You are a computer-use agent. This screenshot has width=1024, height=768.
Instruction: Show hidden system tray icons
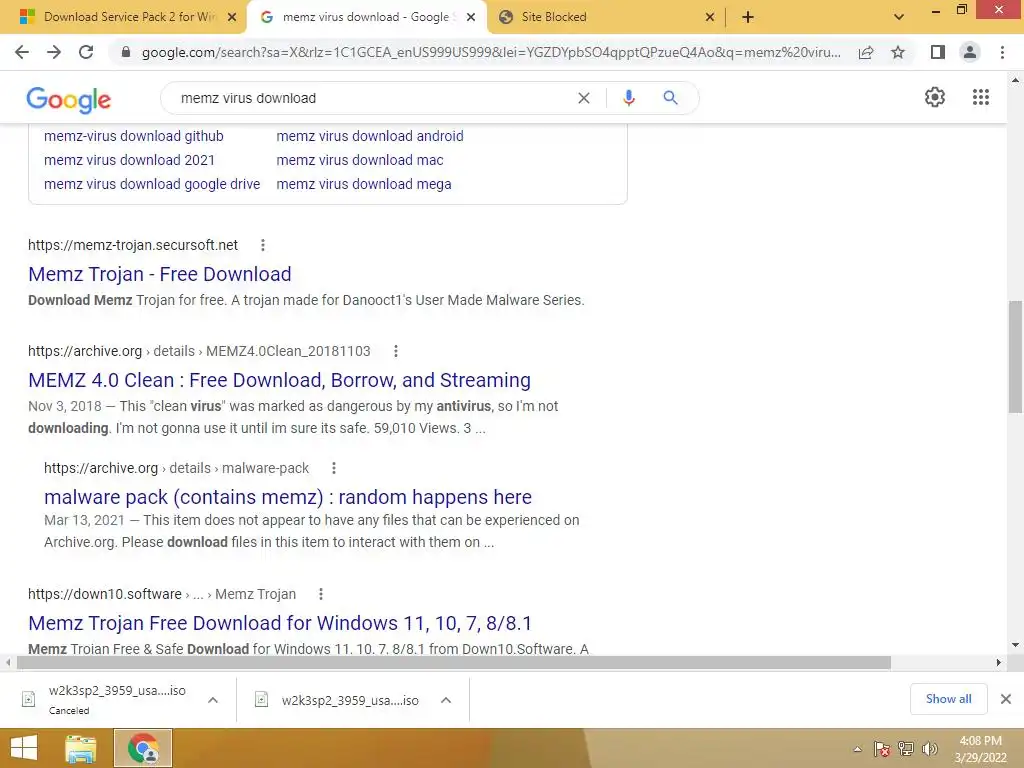[857, 750]
